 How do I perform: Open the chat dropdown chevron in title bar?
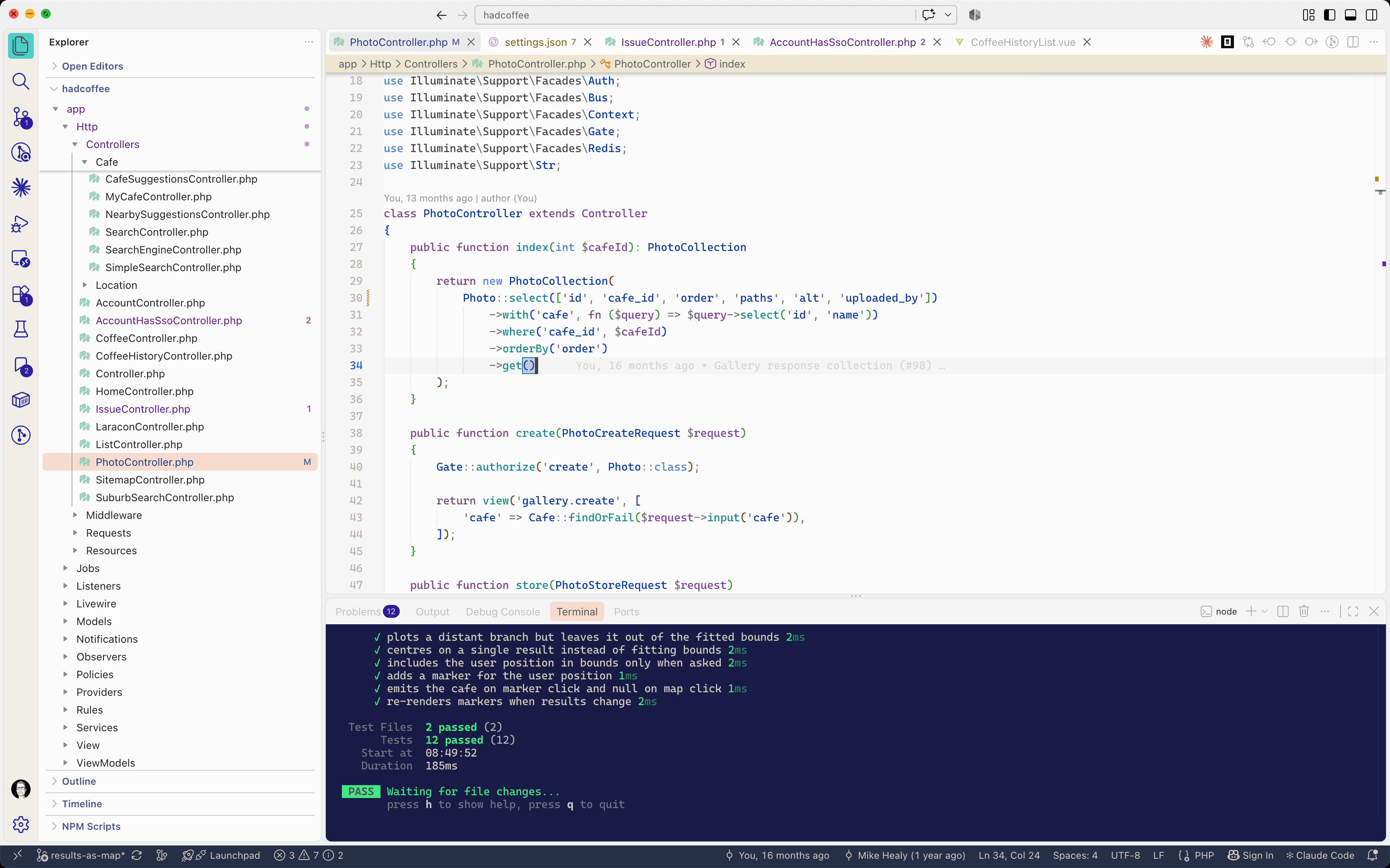pyautogui.click(x=948, y=15)
